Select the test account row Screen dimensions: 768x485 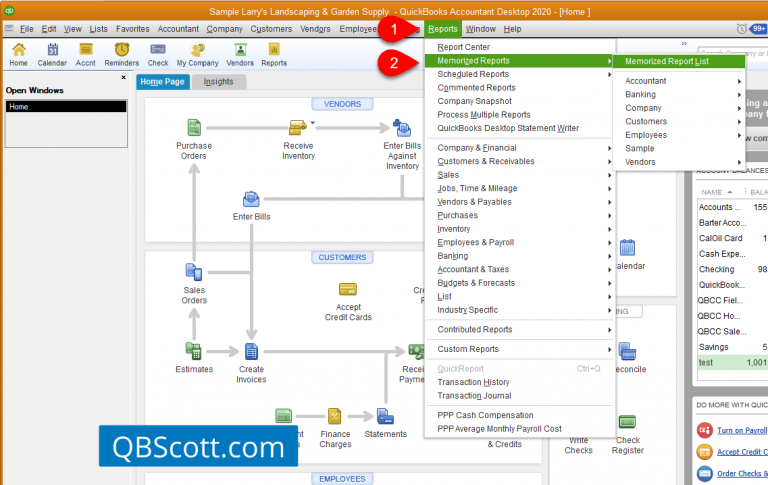click(733, 363)
